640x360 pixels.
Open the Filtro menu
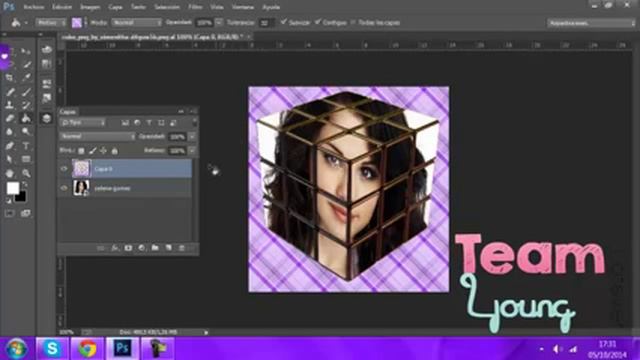(x=195, y=7)
